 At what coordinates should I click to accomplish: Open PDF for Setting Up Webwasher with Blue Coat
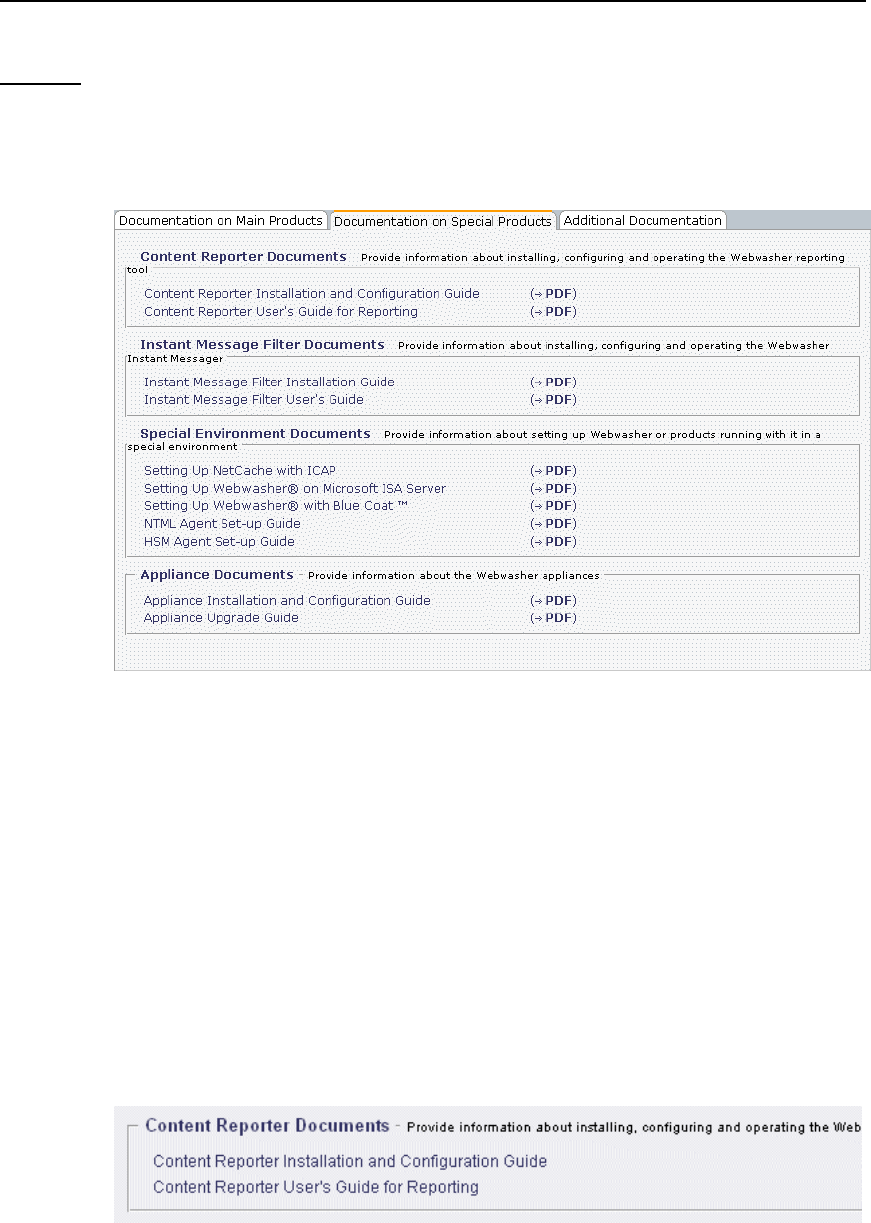553,506
